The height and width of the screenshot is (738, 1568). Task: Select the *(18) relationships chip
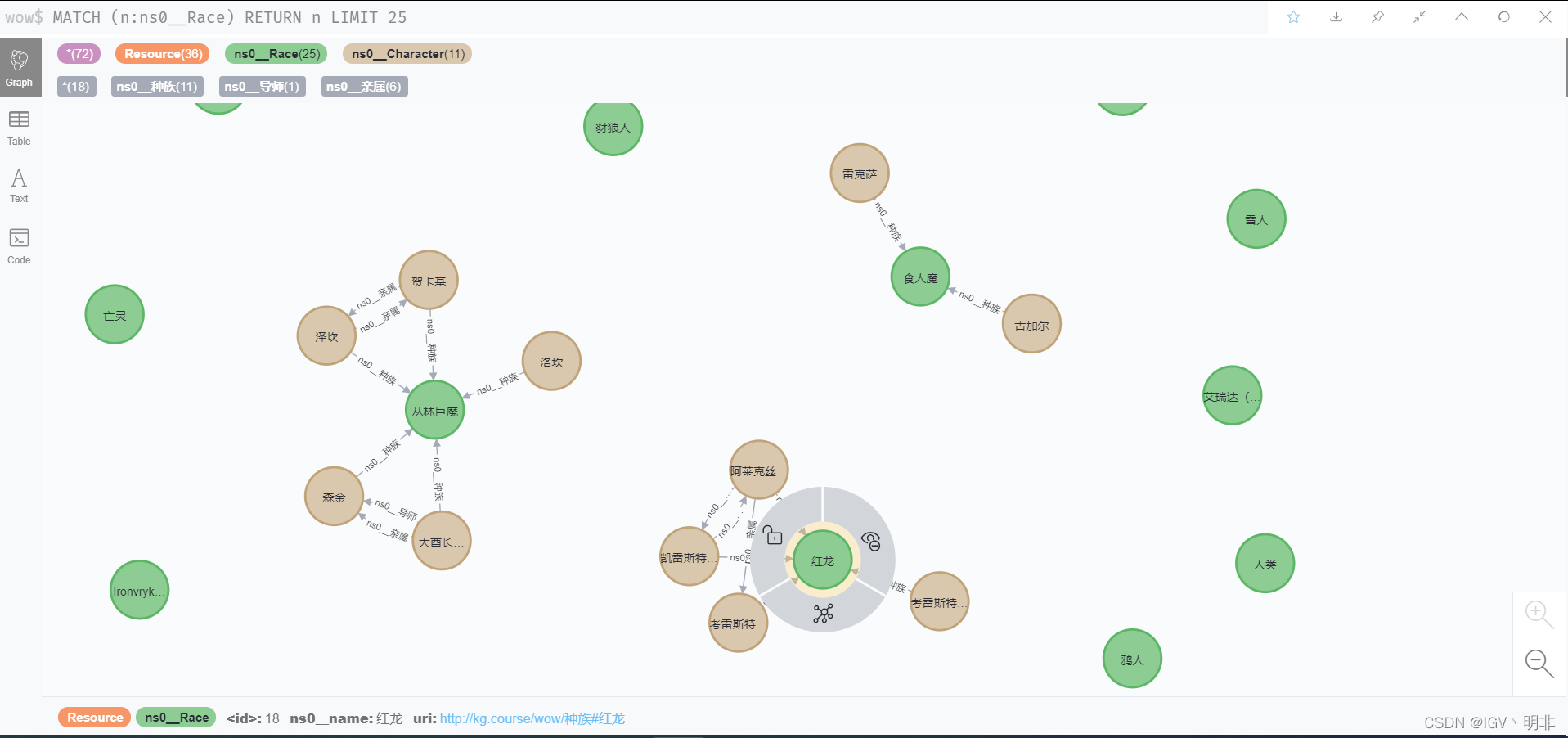point(77,87)
